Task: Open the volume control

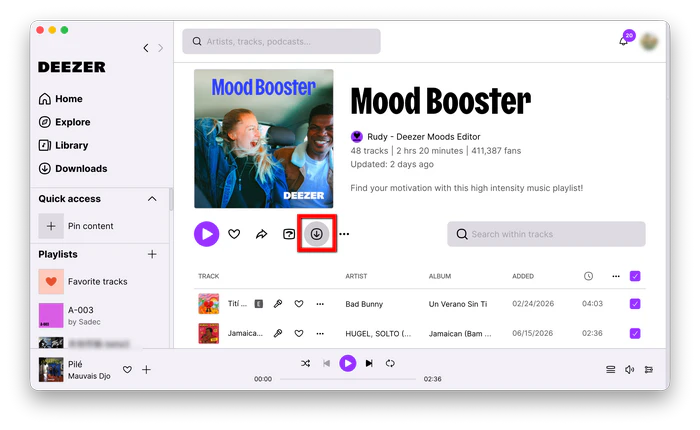Action: click(629, 369)
